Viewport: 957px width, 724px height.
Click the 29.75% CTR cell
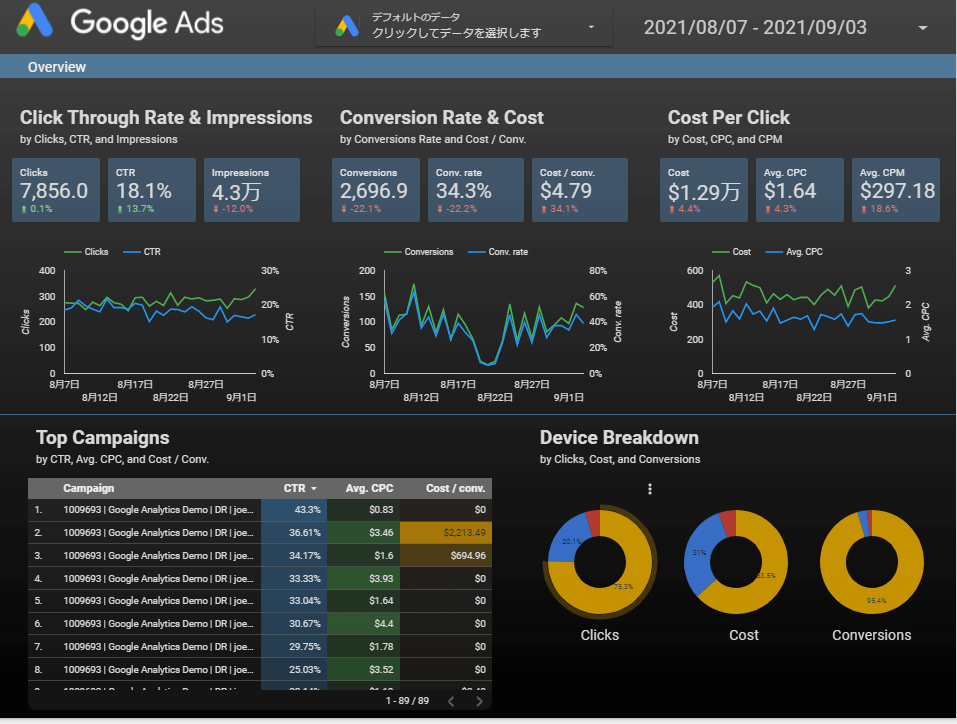coord(294,646)
